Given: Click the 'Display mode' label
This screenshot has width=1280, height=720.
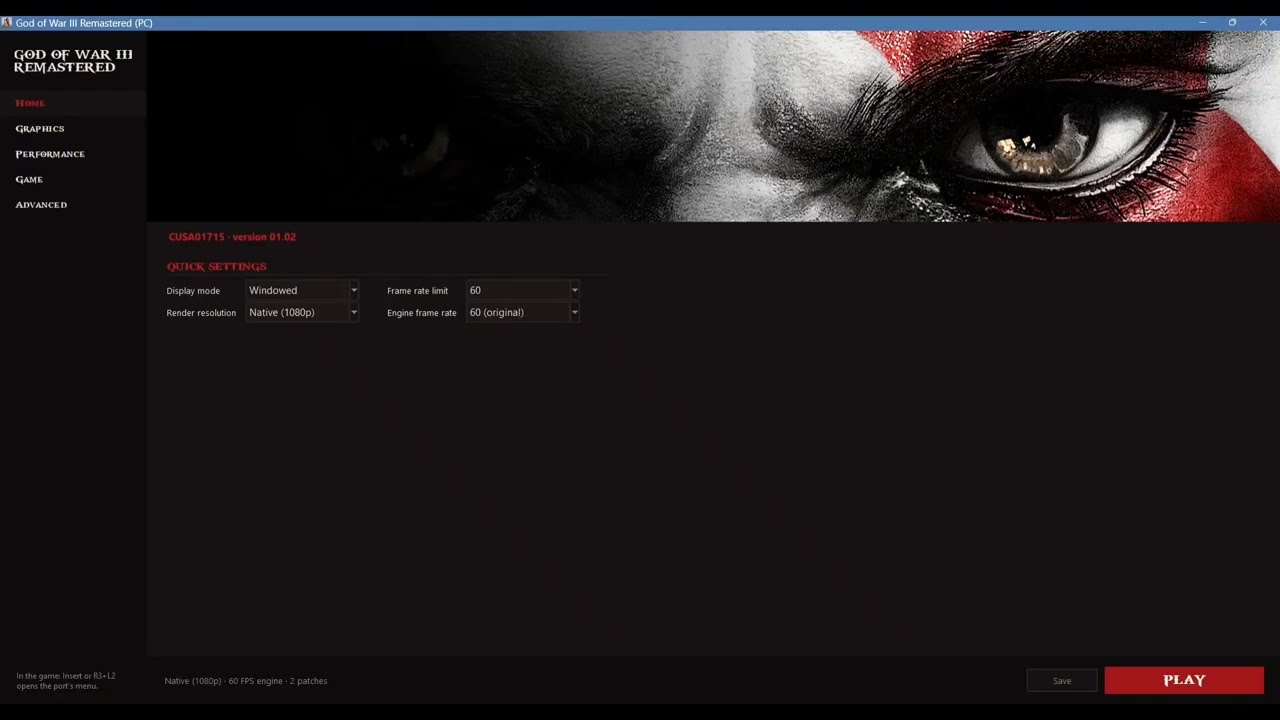Looking at the screenshot, I should (193, 291).
